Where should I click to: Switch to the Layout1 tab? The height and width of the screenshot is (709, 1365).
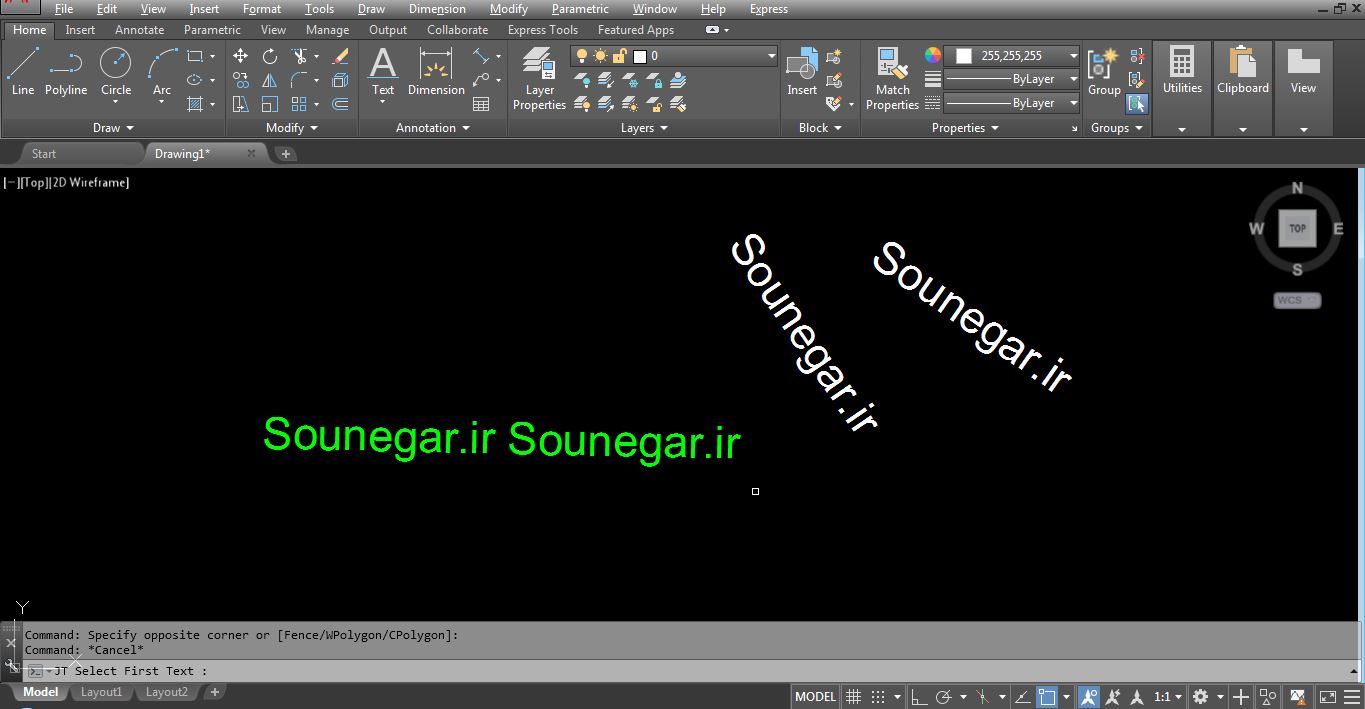[x=101, y=692]
